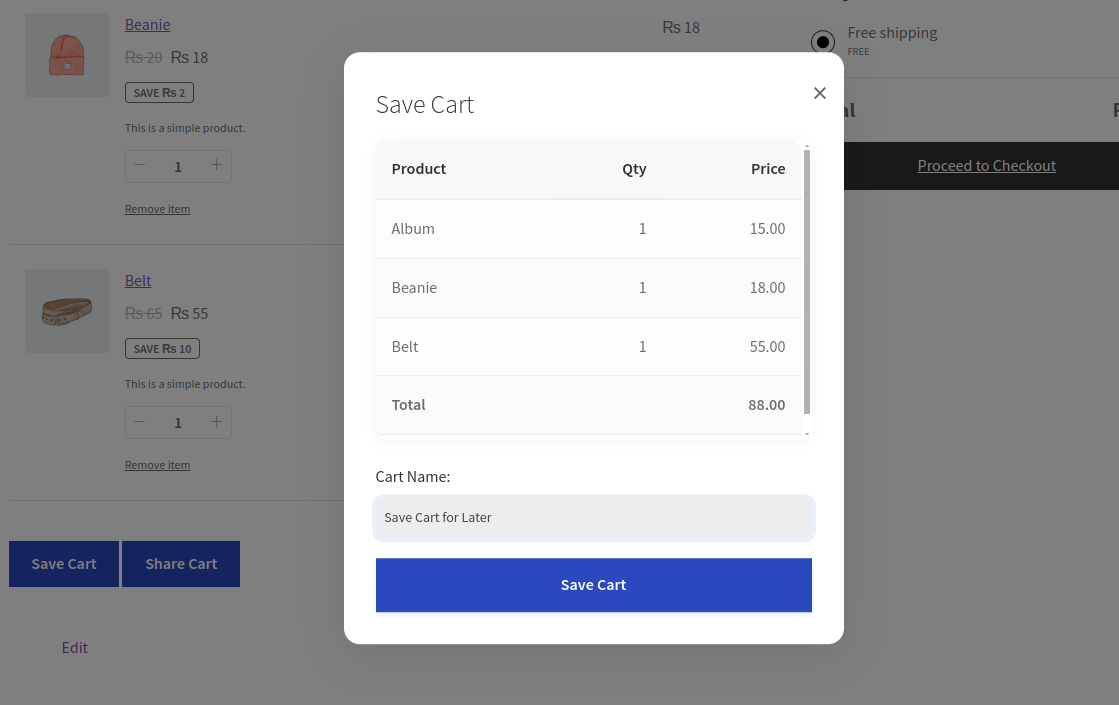Focus the Cart Name input field

[593, 517]
